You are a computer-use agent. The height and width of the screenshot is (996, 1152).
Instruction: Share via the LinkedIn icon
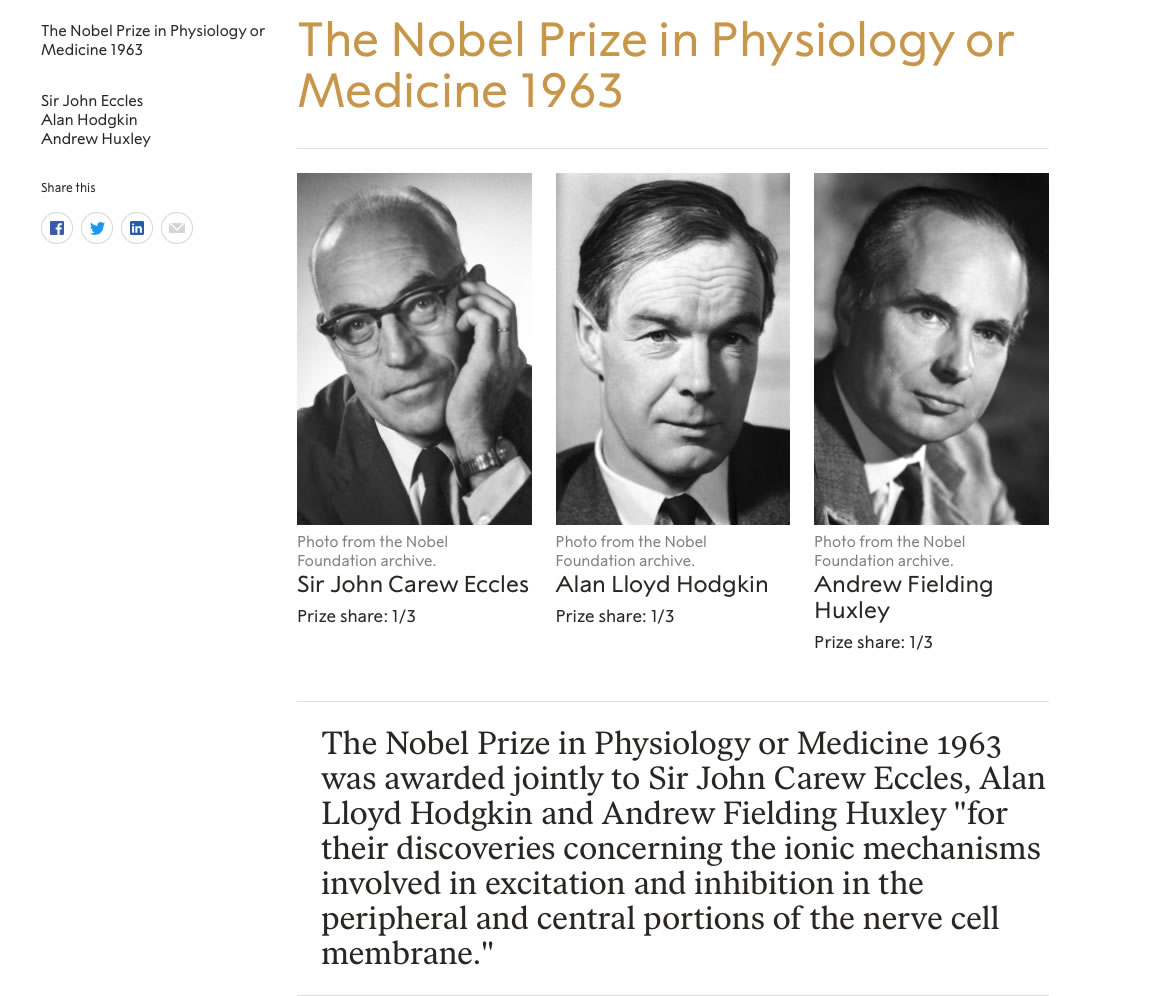[137, 228]
